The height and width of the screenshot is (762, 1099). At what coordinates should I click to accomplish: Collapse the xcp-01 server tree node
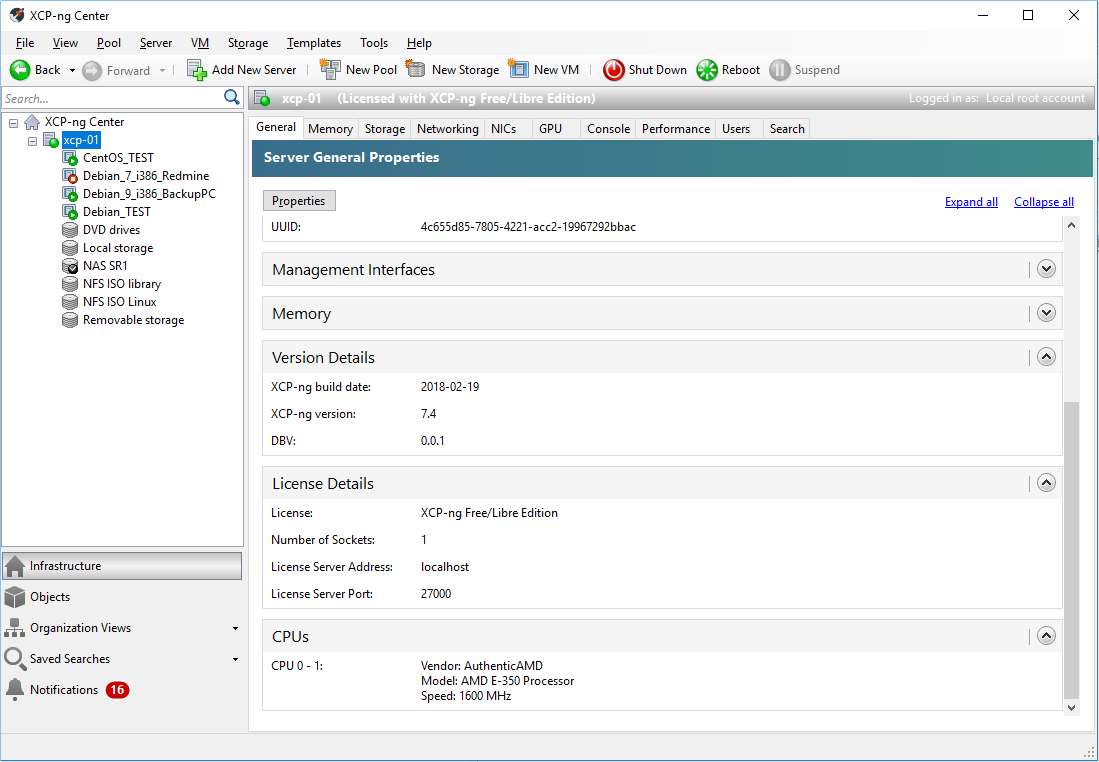tap(32, 140)
